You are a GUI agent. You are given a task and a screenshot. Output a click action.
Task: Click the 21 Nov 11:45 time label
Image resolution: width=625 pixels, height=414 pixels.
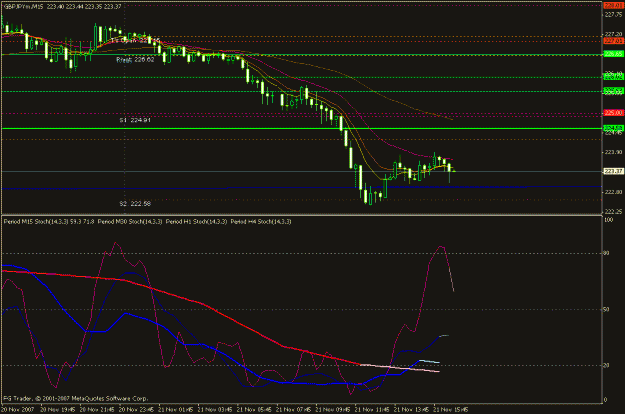pos(372,410)
